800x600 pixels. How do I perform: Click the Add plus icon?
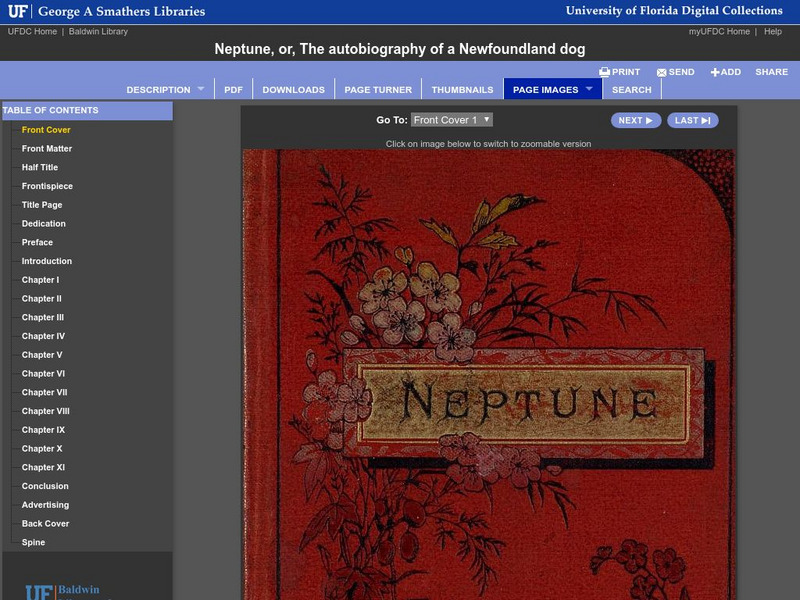click(715, 71)
